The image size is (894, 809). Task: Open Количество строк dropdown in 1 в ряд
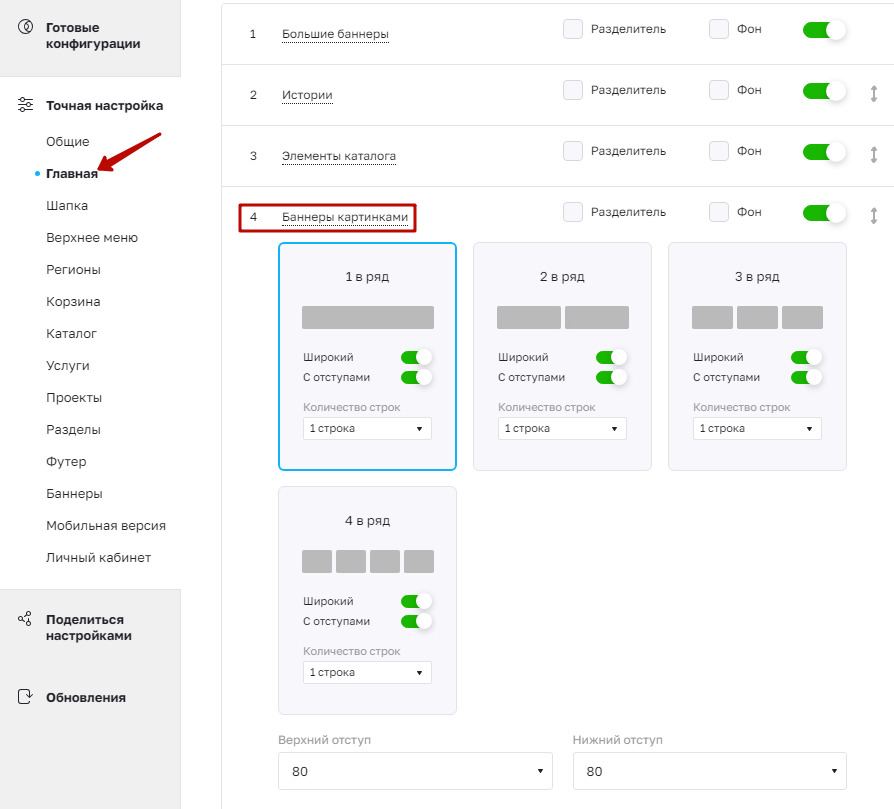tap(367, 429)
